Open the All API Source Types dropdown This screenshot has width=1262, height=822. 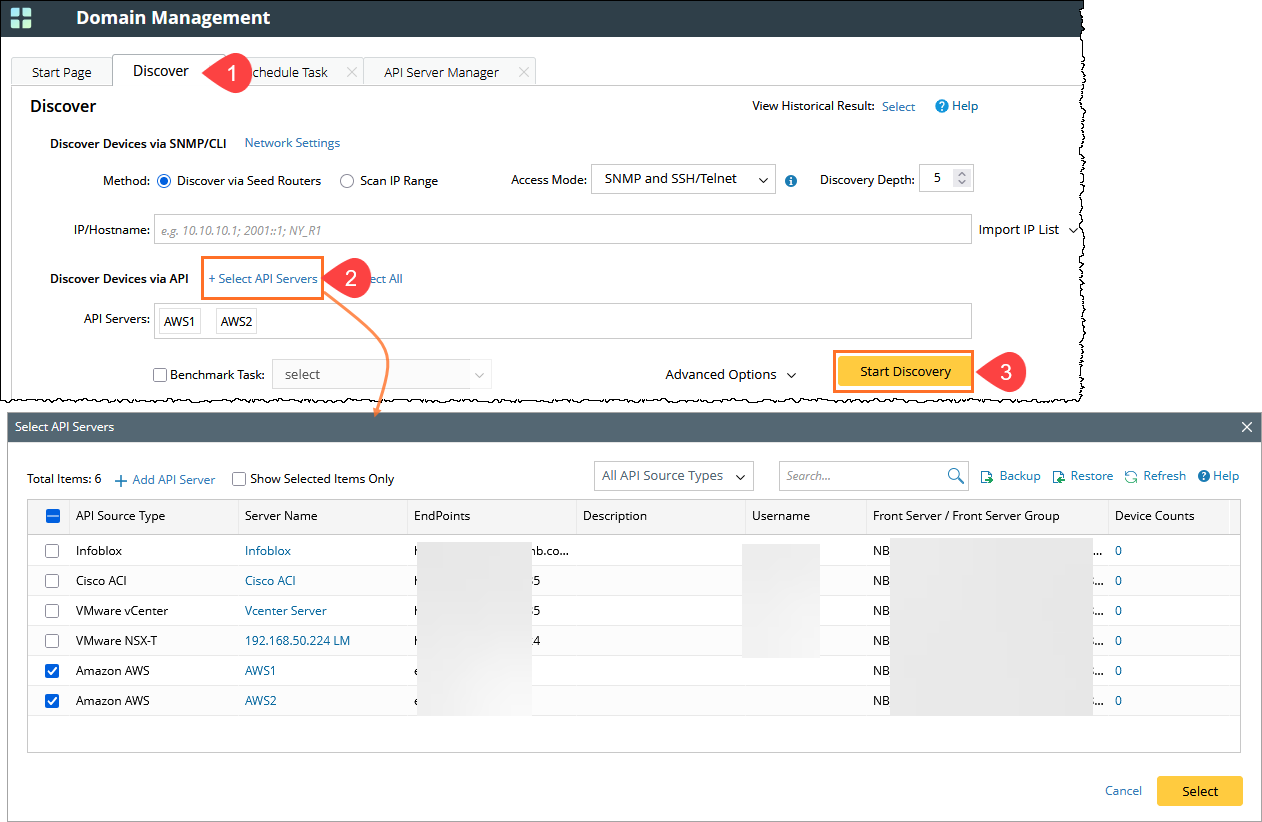673,475
